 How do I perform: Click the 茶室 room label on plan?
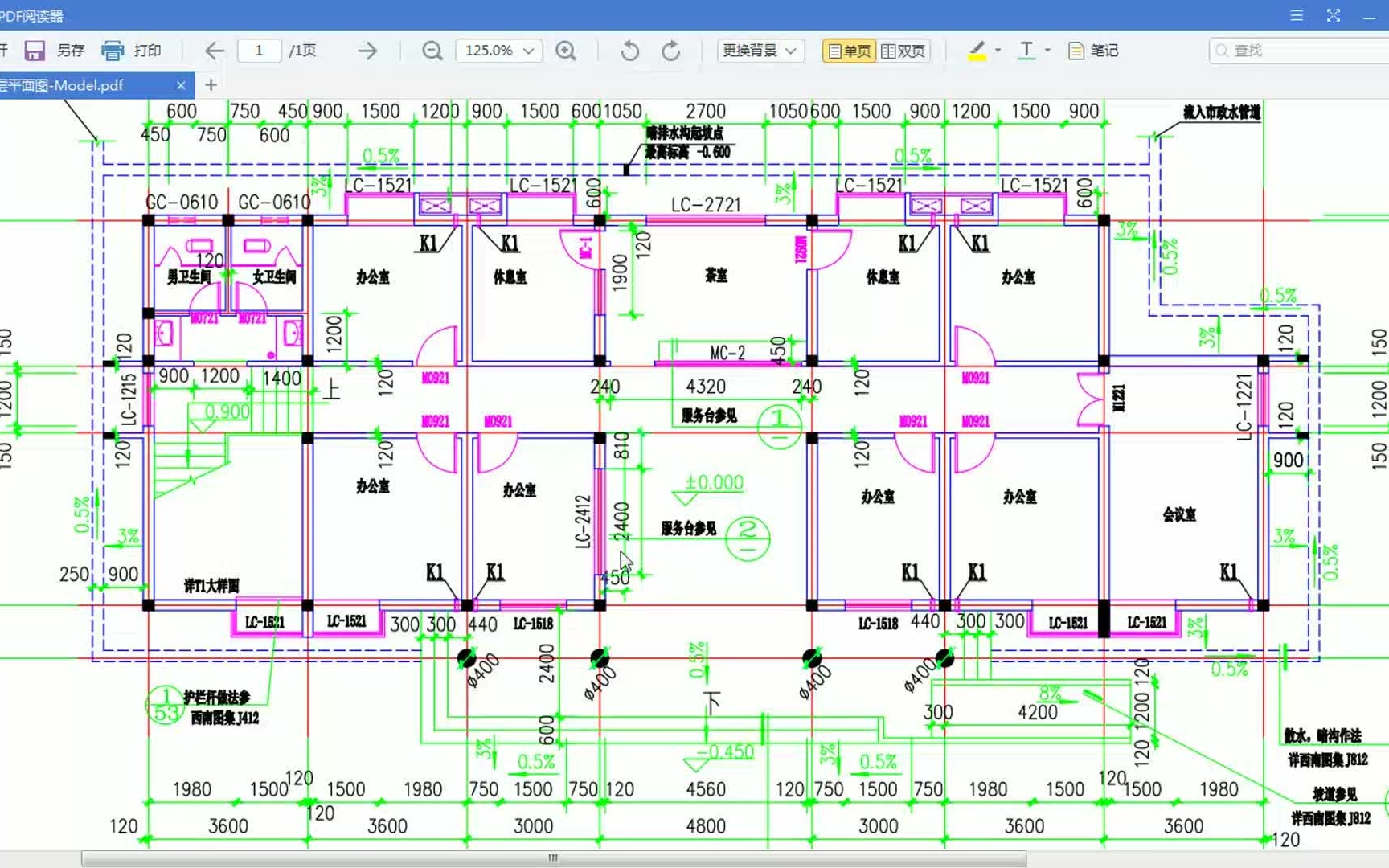click(x=716, y=276)
